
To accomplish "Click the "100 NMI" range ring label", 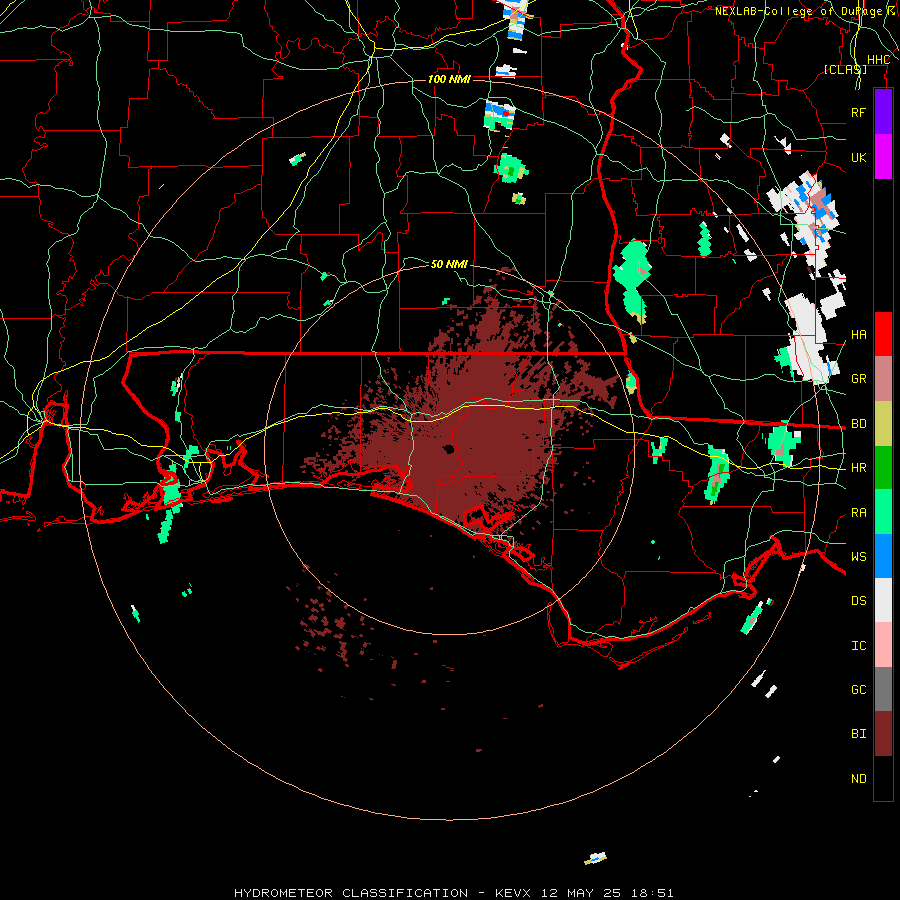I will (449, 79).
